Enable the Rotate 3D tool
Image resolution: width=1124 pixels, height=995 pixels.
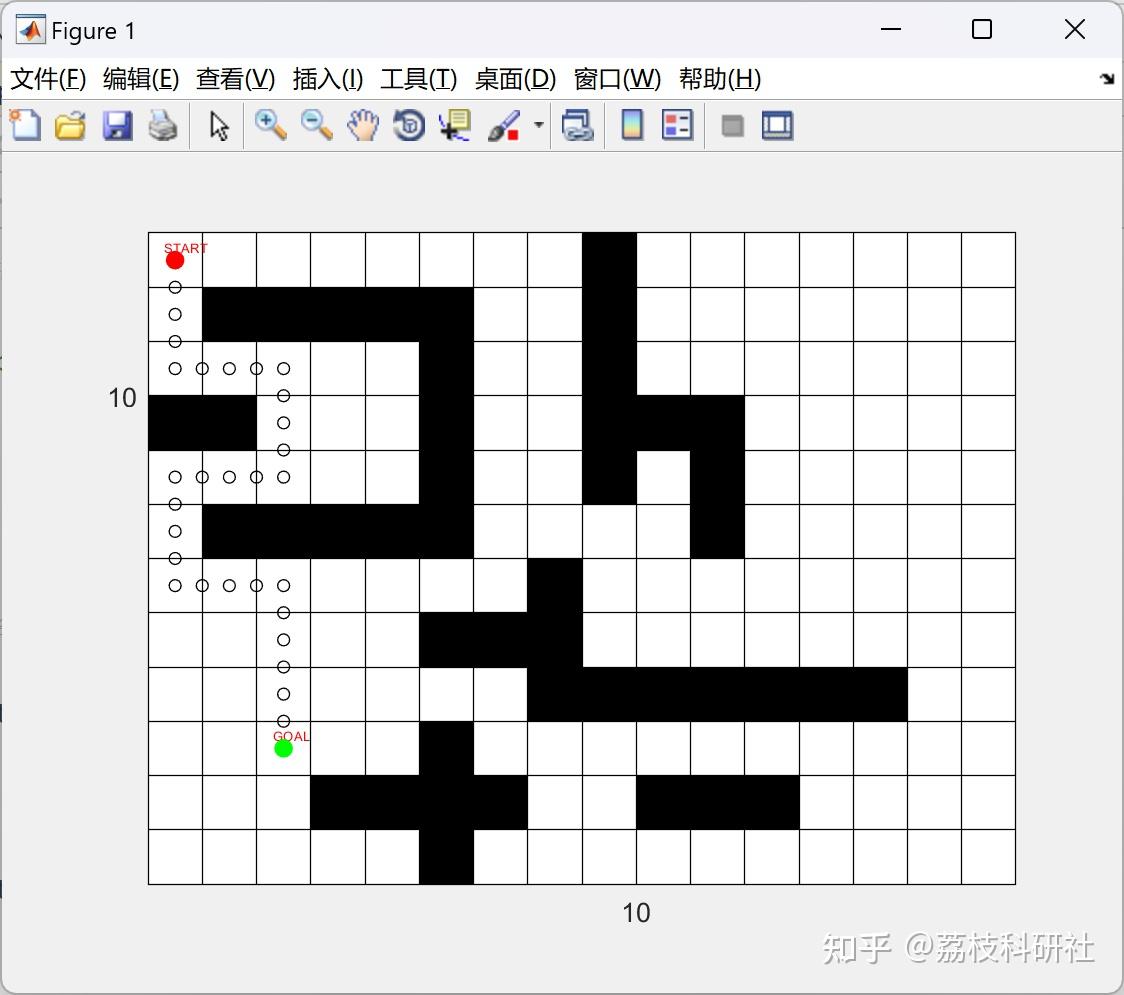[x=408, y=125]
